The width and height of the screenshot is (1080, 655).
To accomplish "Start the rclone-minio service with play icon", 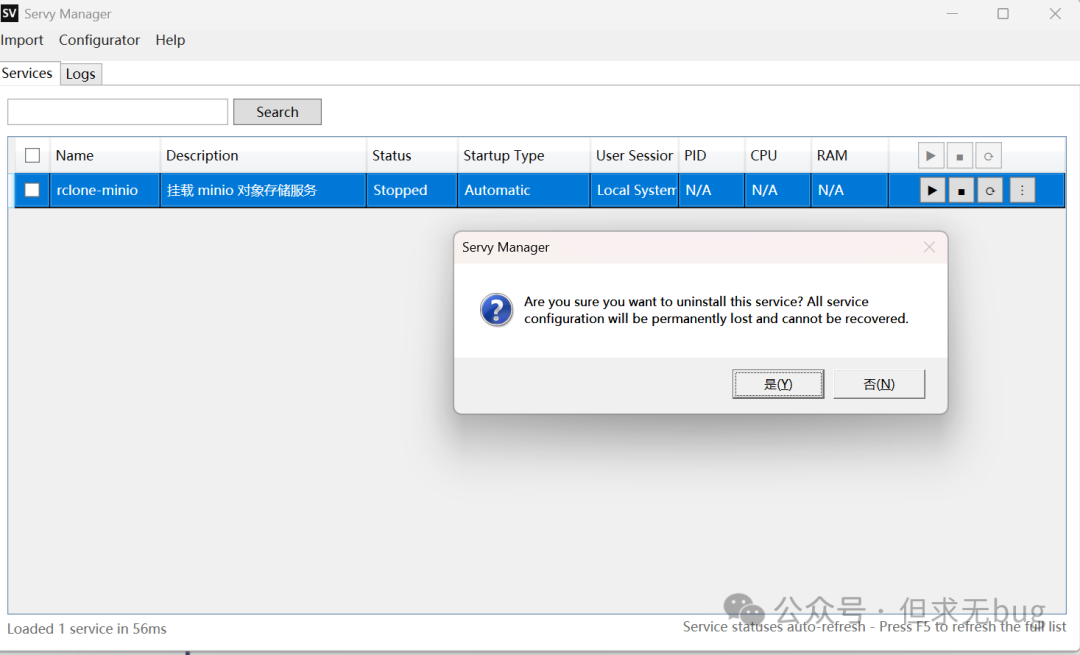I will tap(932, 190).
